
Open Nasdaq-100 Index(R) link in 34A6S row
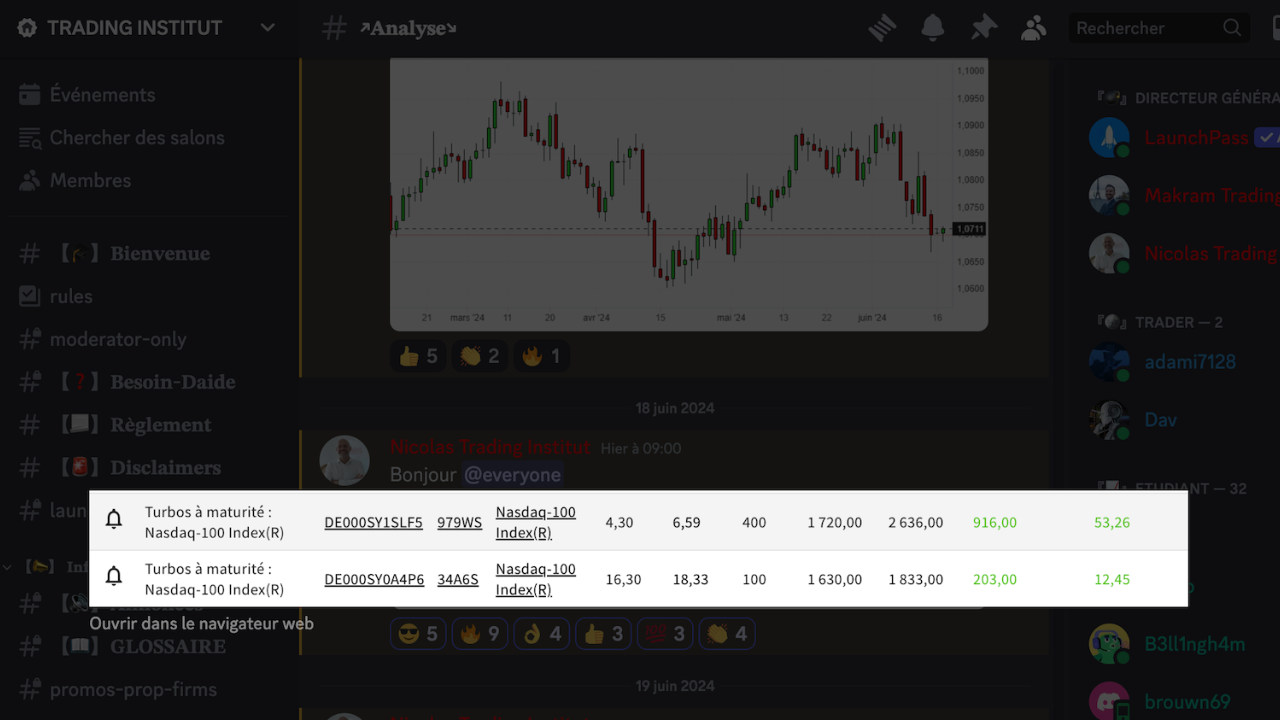coord(536,580)
